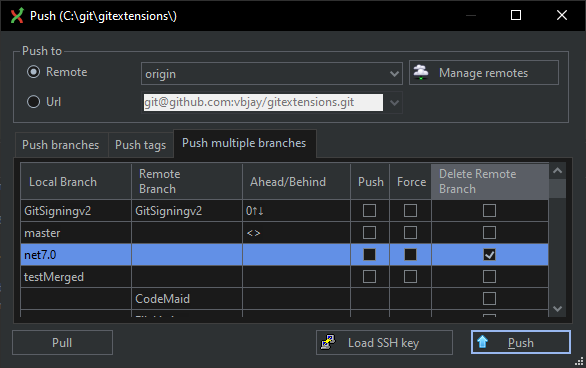Enable Push checkbox for GitSigningv2 branch
586x368 pixels.
tap(369, 211)
